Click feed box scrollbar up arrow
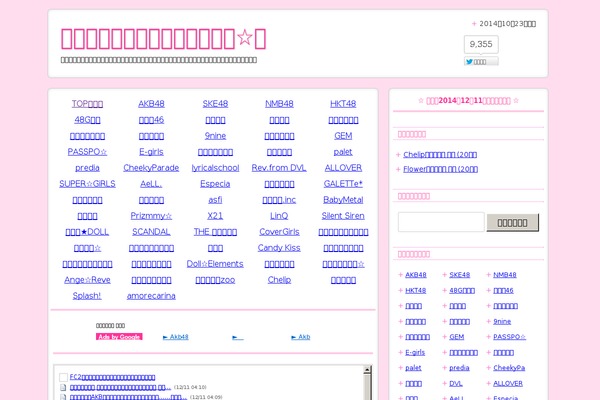The width and height of the screenshot is (600, 400). (367, 369)
